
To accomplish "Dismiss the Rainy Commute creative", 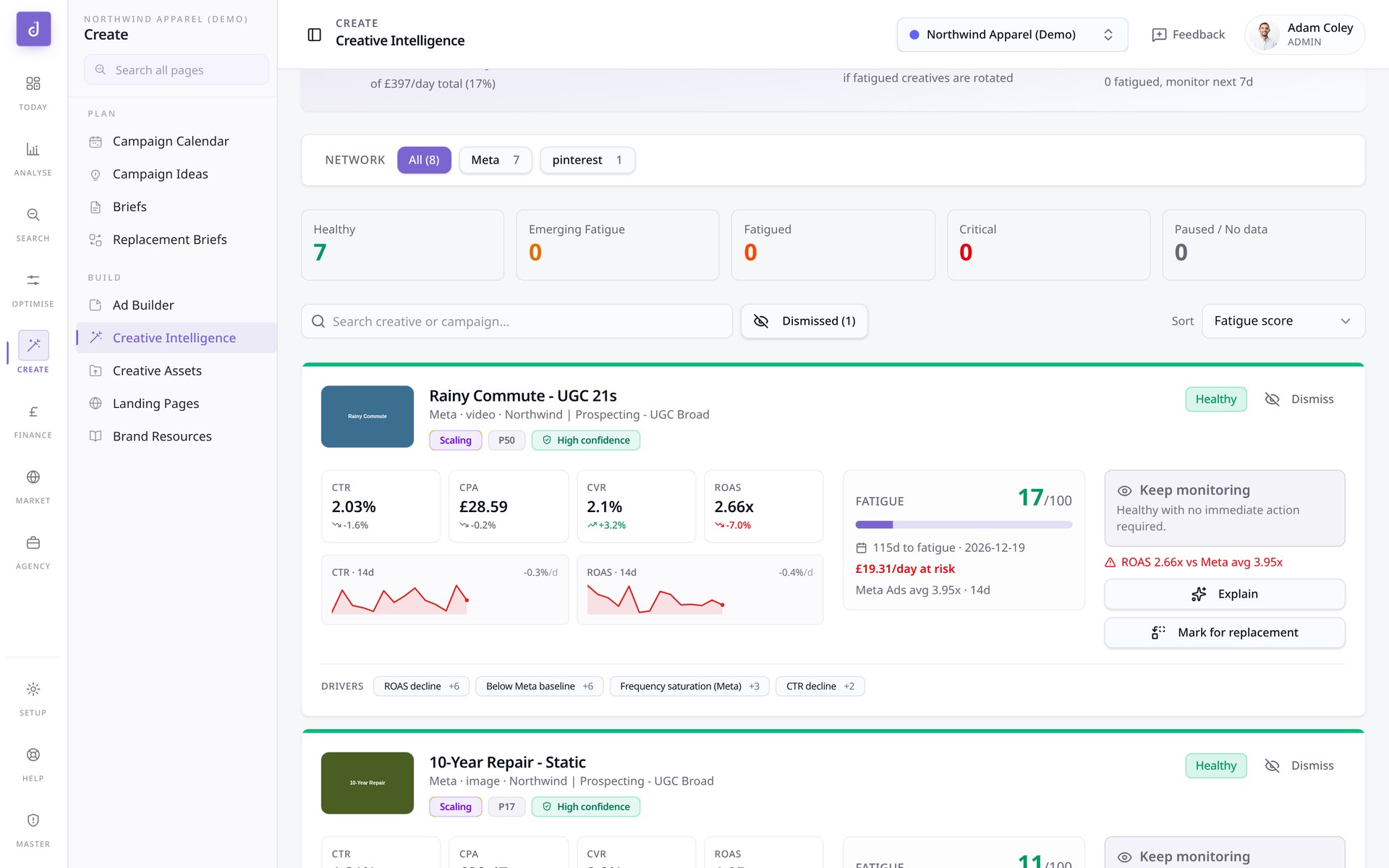I will coord(1299,399).
